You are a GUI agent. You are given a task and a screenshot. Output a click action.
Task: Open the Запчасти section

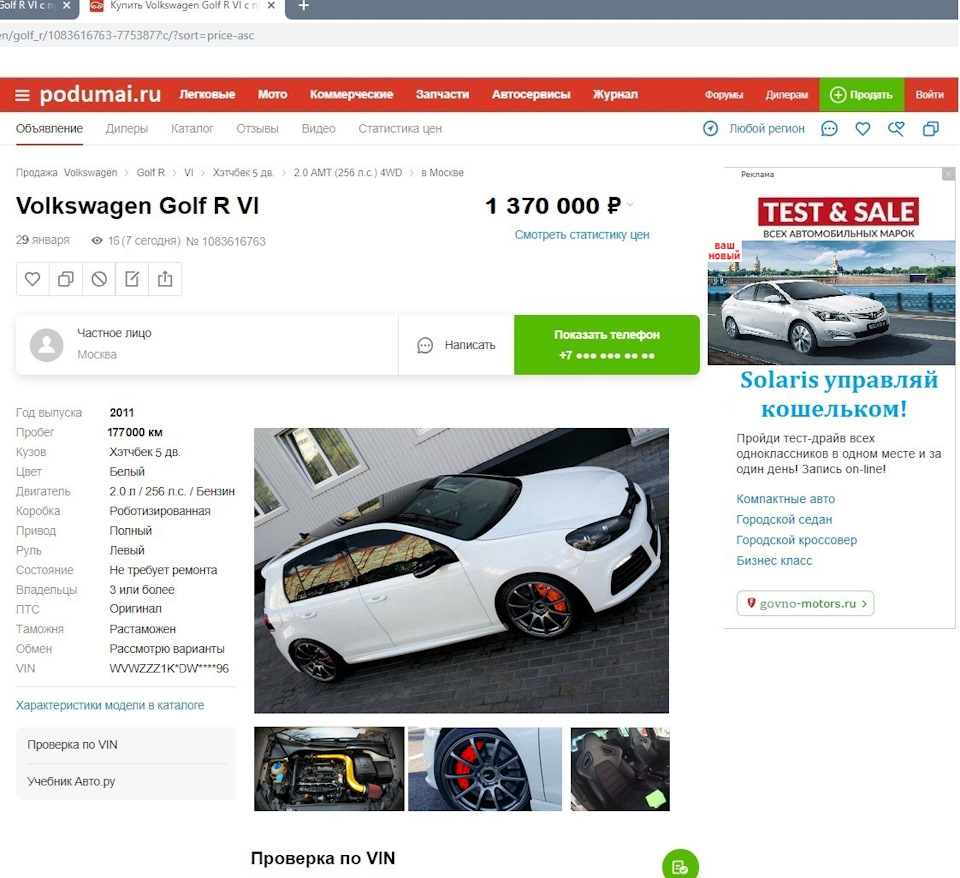click(x=442, y=94)
